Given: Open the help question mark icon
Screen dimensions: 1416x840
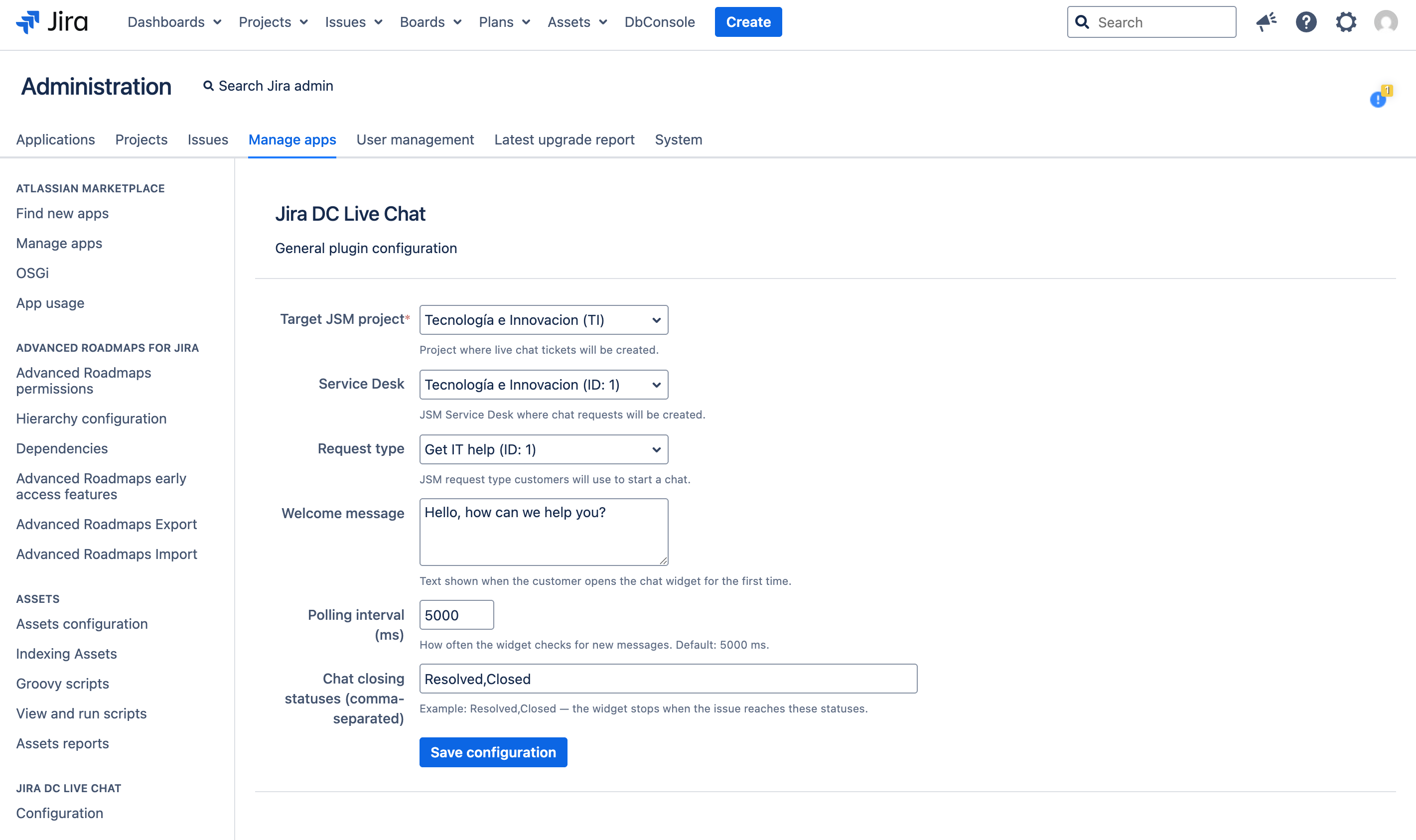Looking at the screenshot, I should [1306, 22].
